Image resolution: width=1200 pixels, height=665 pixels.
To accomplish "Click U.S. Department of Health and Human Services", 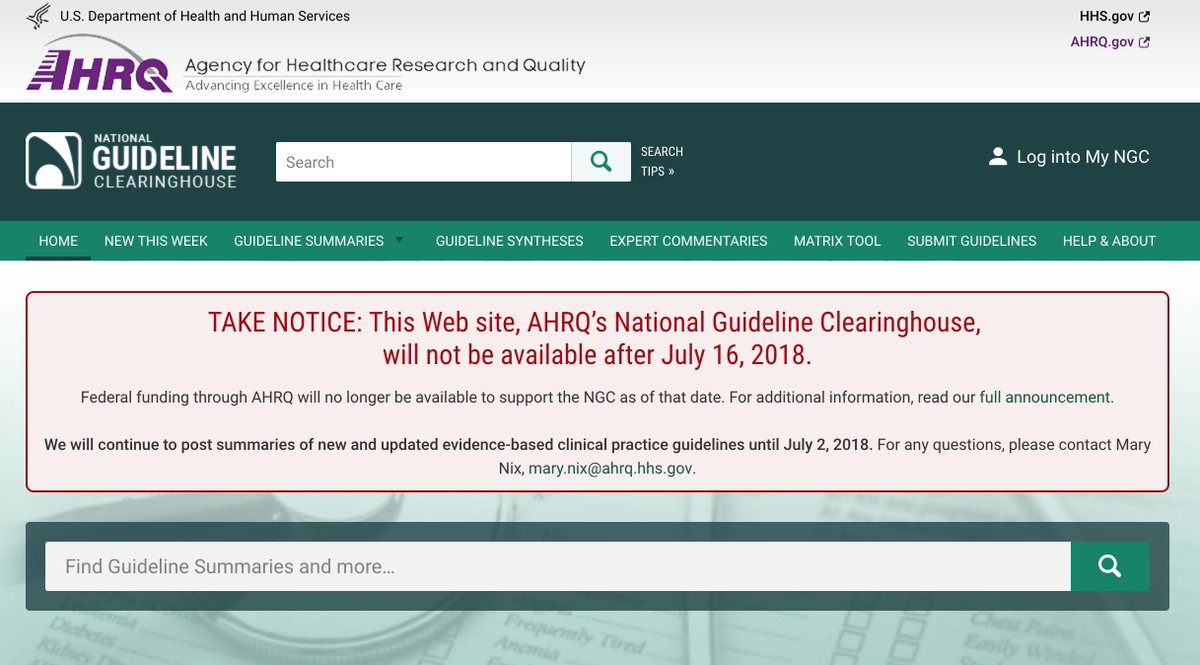I will click(205, 16).
